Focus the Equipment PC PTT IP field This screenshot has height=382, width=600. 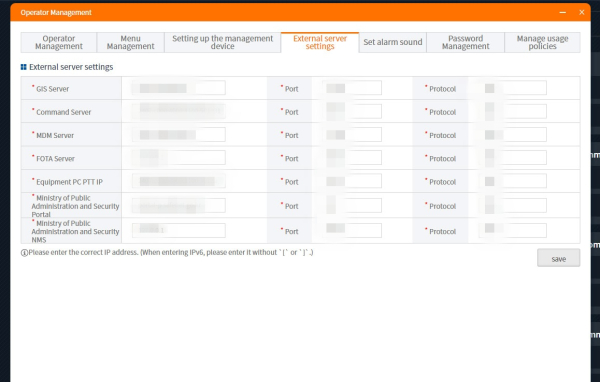coord(179,181)
